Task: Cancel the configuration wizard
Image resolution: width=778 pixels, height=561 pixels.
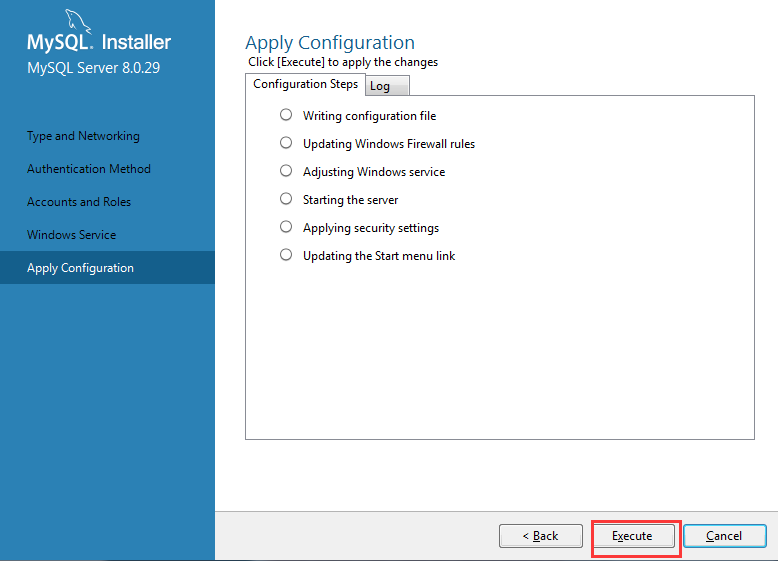Action: [x=724, y=536]
